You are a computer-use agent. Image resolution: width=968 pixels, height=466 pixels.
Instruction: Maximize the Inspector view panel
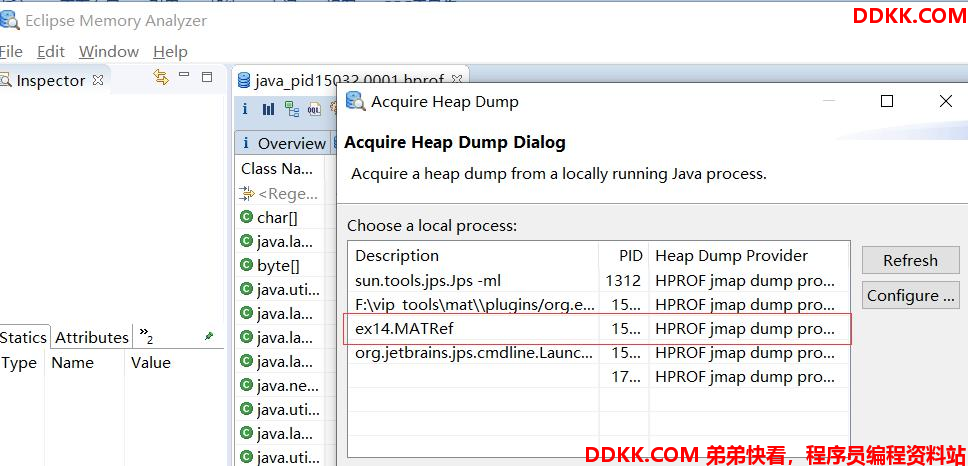pos(207,77)
